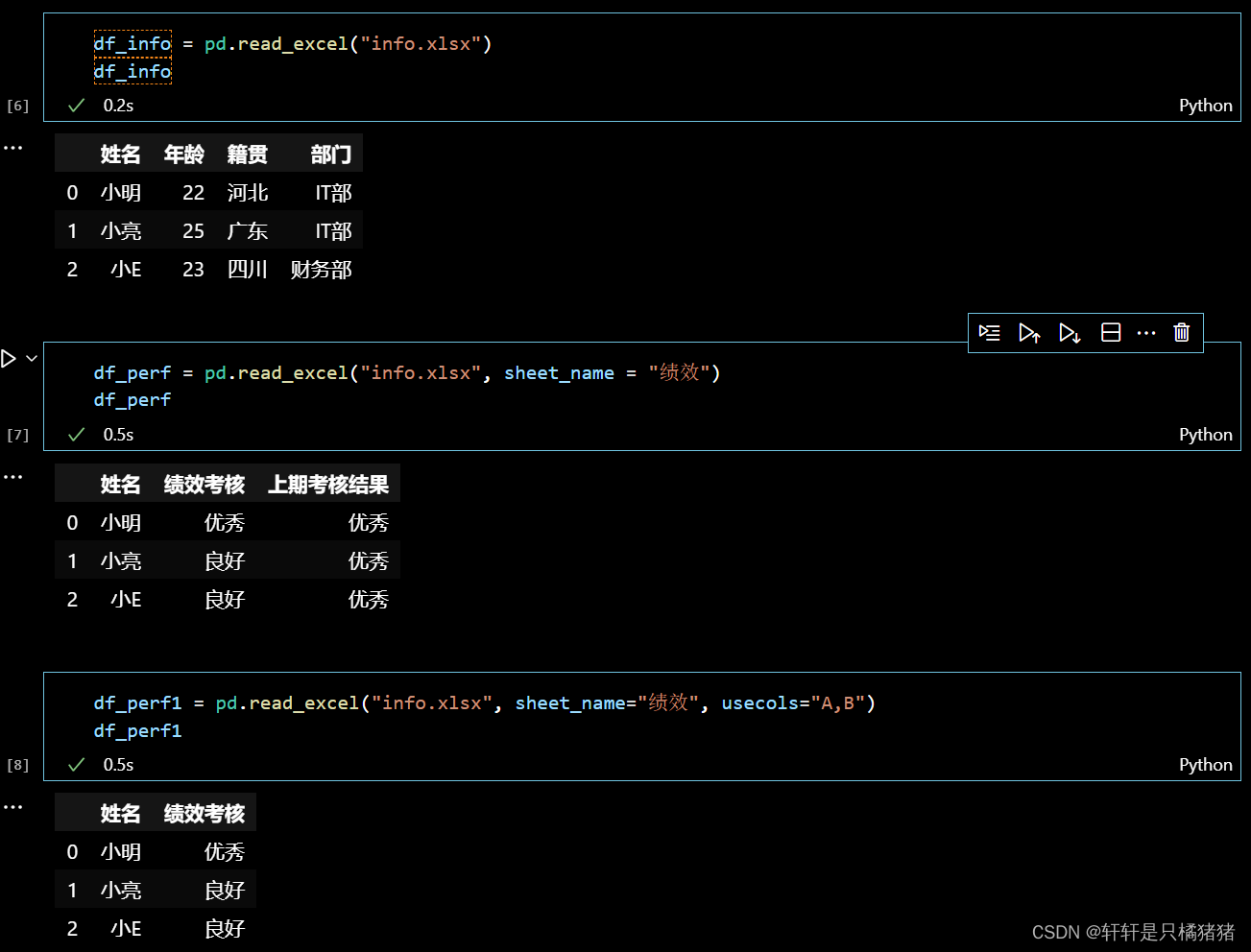Click the success checkmark of cell 8
This screenshot has height=952, width=1251.
coord(77,765)
